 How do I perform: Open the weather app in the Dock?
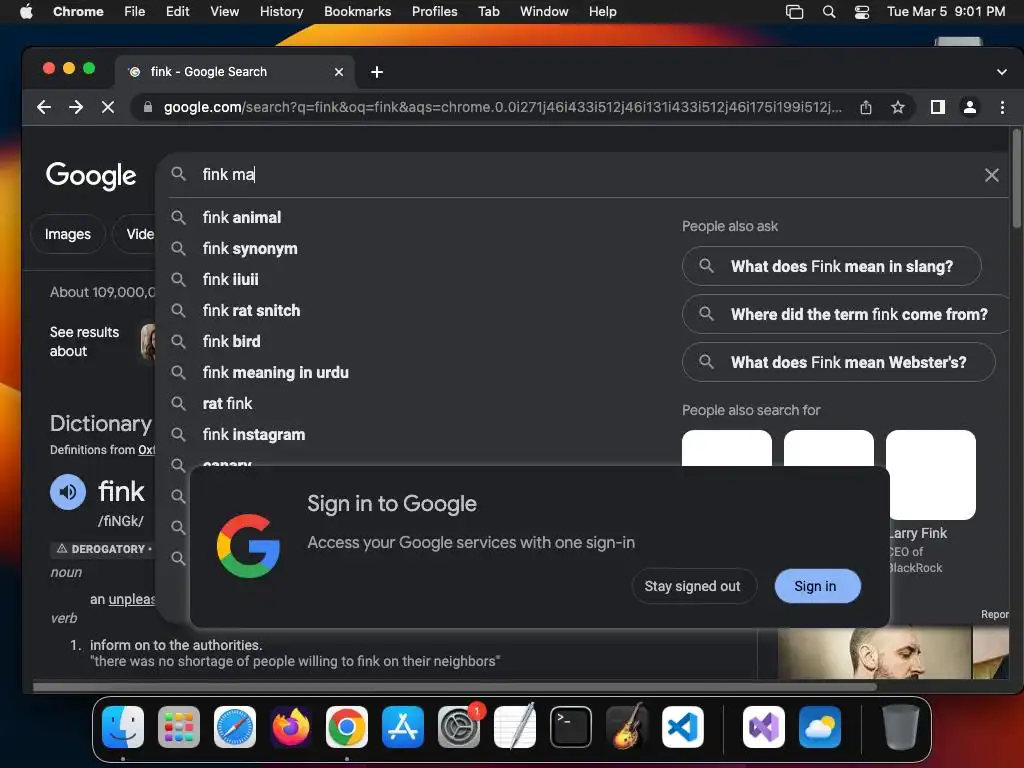(820, 727)
